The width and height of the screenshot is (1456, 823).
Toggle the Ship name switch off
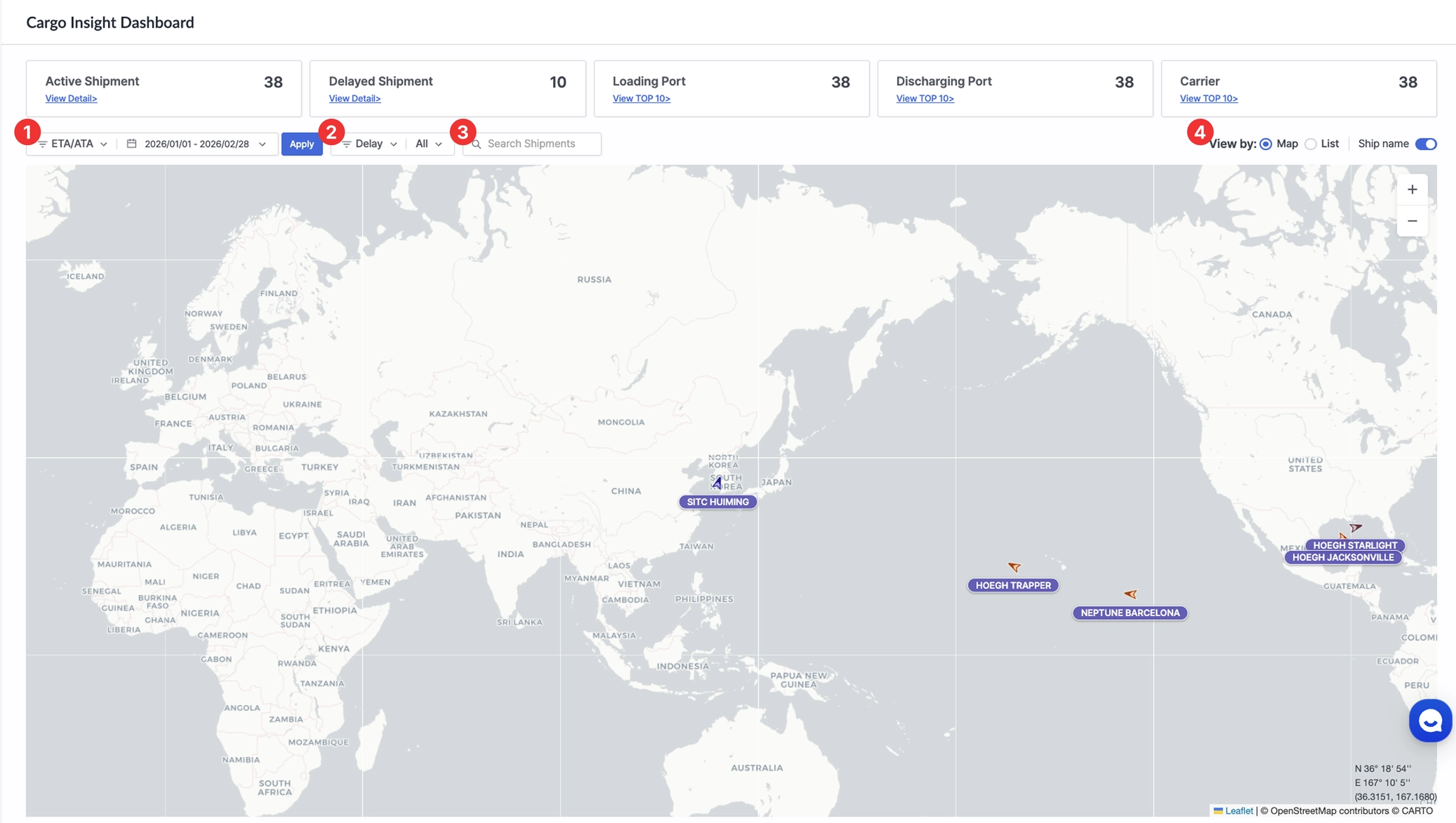[x=1425, y=144]
